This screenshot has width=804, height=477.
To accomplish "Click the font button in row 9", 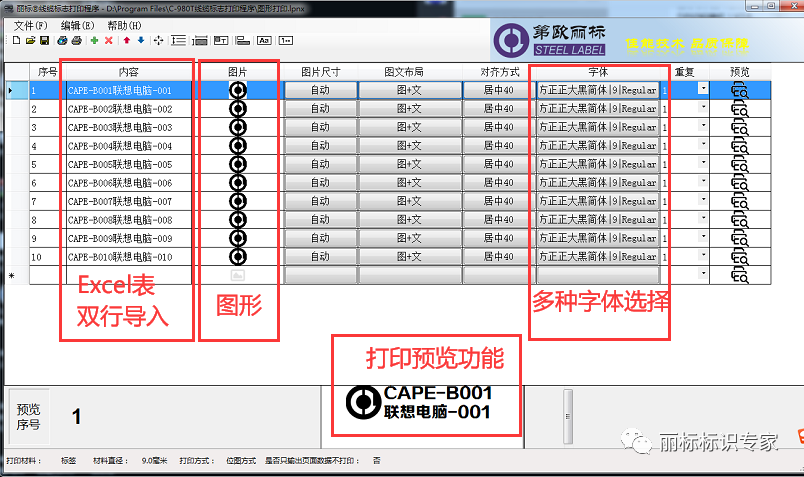I will [598, 238].
